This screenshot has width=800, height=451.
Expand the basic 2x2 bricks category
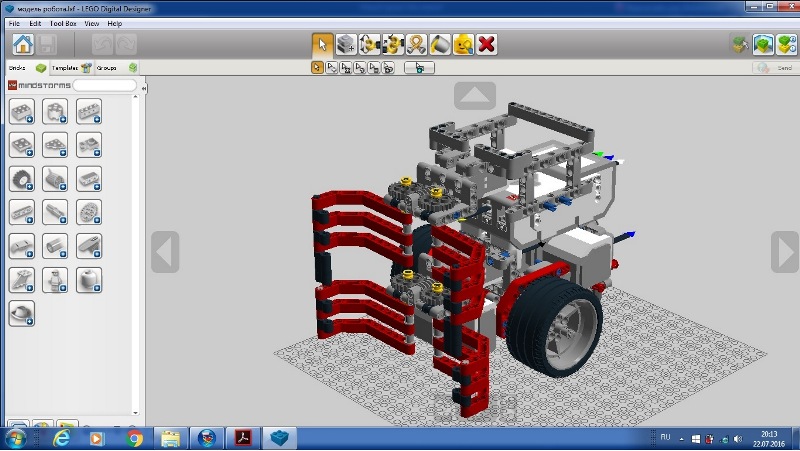22,112
